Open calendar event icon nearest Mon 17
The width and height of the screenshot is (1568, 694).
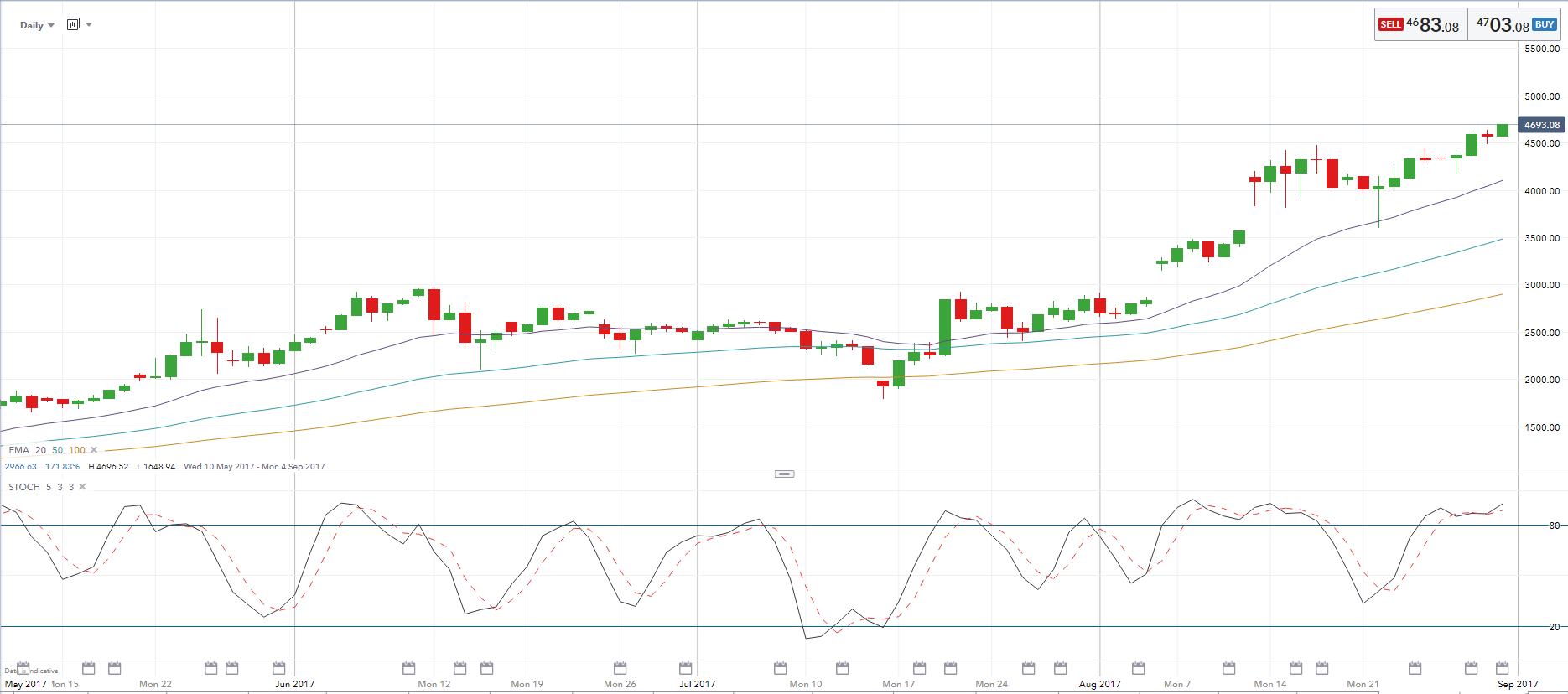point(920,668)
